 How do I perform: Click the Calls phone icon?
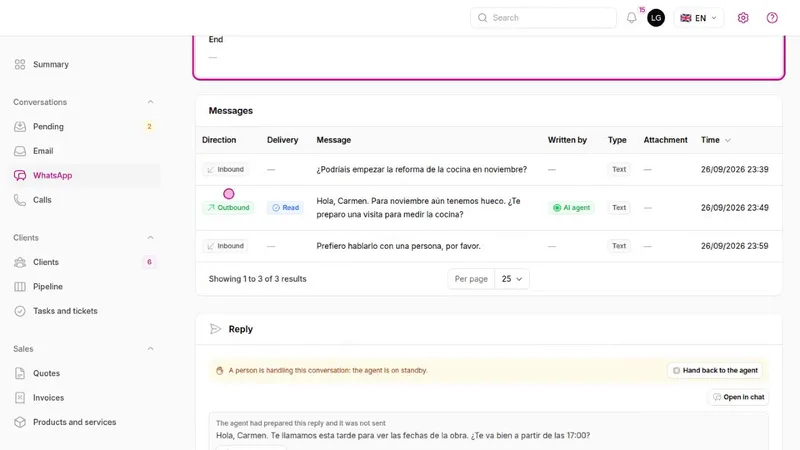click(20, 200)
